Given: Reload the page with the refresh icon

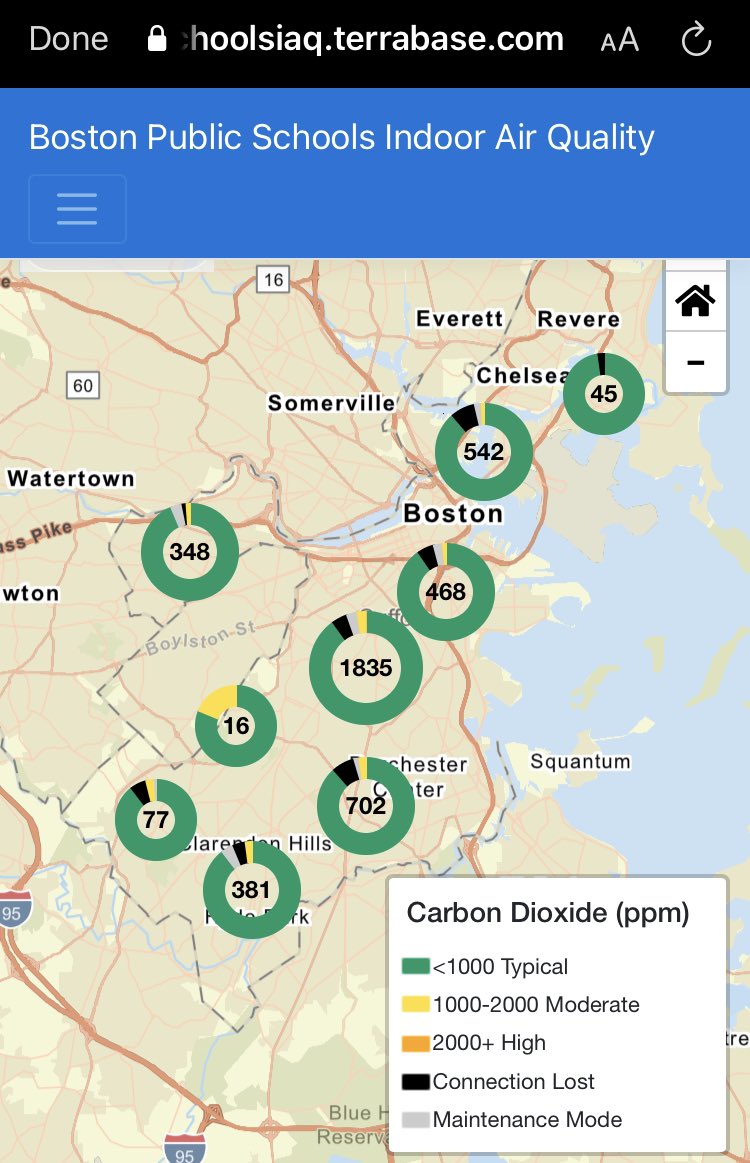Looking at the screenshot, I should 696,40.
